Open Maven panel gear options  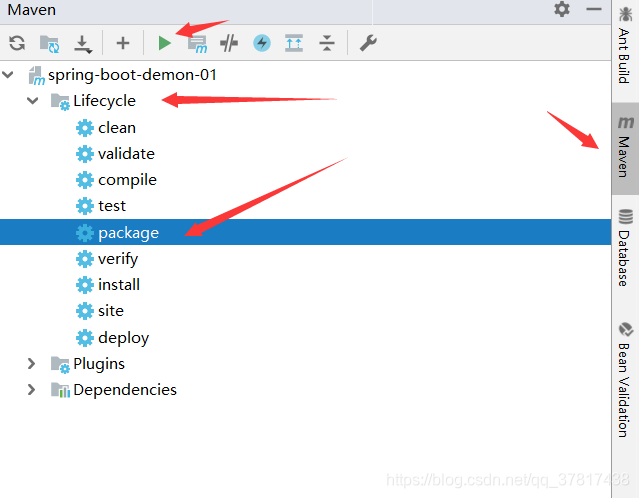(x=562, y=9)
